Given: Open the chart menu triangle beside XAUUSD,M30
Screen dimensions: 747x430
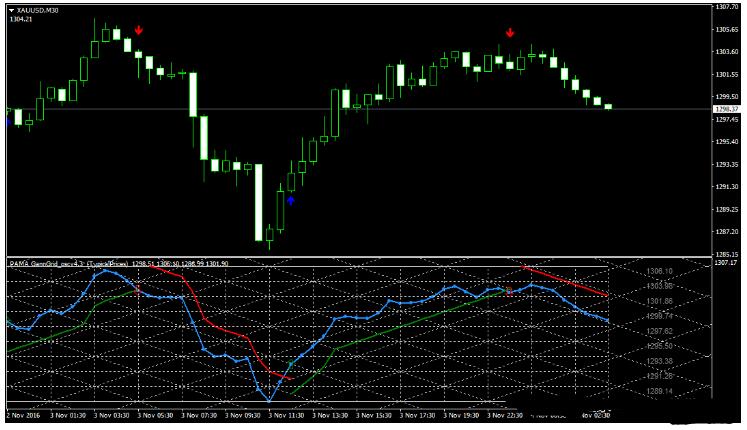Looking at the screenshot, I should (x=12, y=10).
